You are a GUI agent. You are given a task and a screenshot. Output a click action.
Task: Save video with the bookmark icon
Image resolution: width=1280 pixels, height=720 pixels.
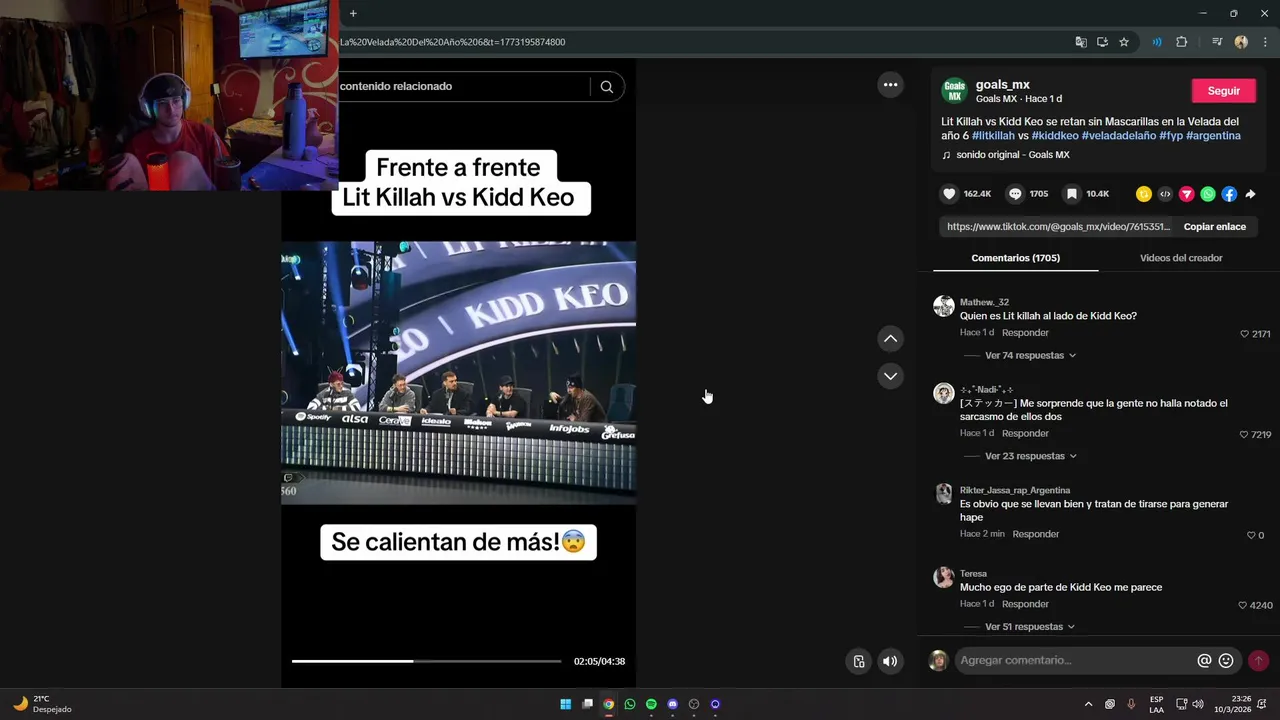(x=1071, y=194)
